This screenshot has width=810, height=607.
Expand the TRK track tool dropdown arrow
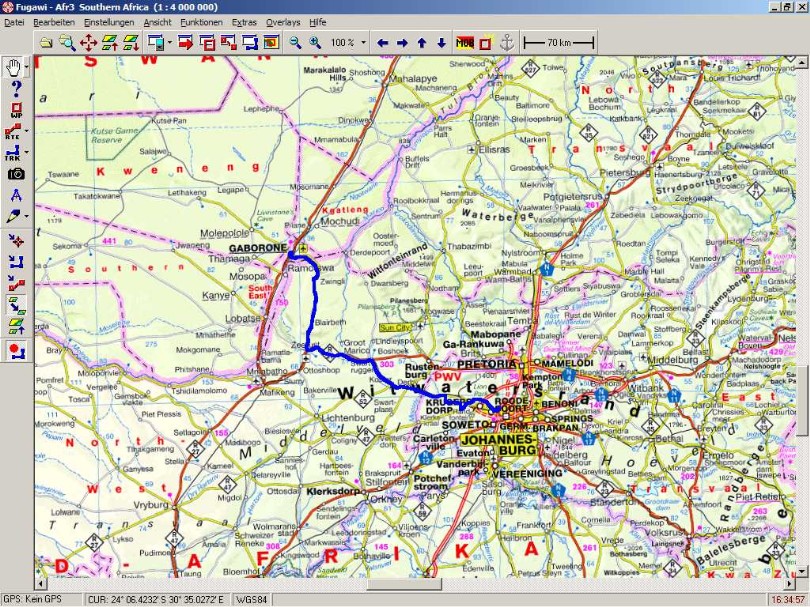(25, 152)
